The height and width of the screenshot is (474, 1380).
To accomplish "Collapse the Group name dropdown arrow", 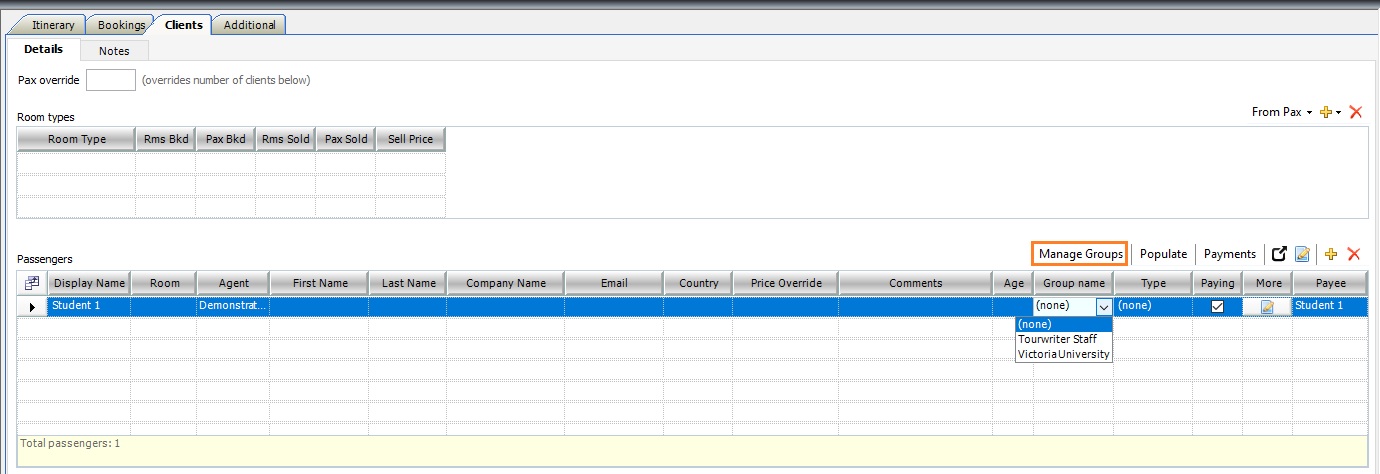I will click(x=1104, y=307).
